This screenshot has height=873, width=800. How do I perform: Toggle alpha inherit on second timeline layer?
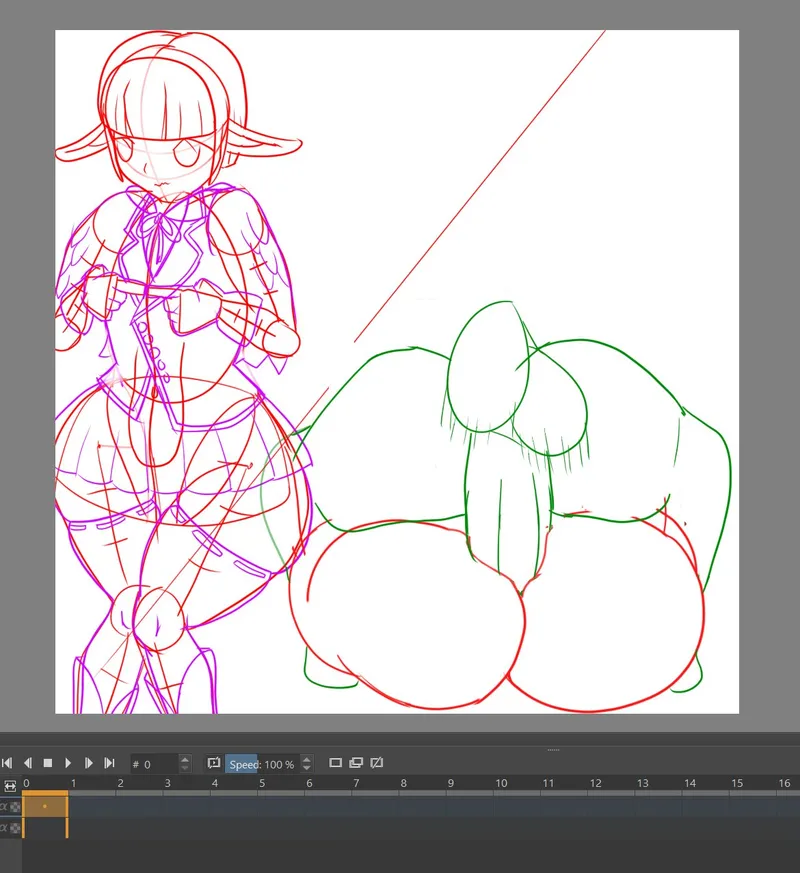pyautogui.click(x=4, y=828)
